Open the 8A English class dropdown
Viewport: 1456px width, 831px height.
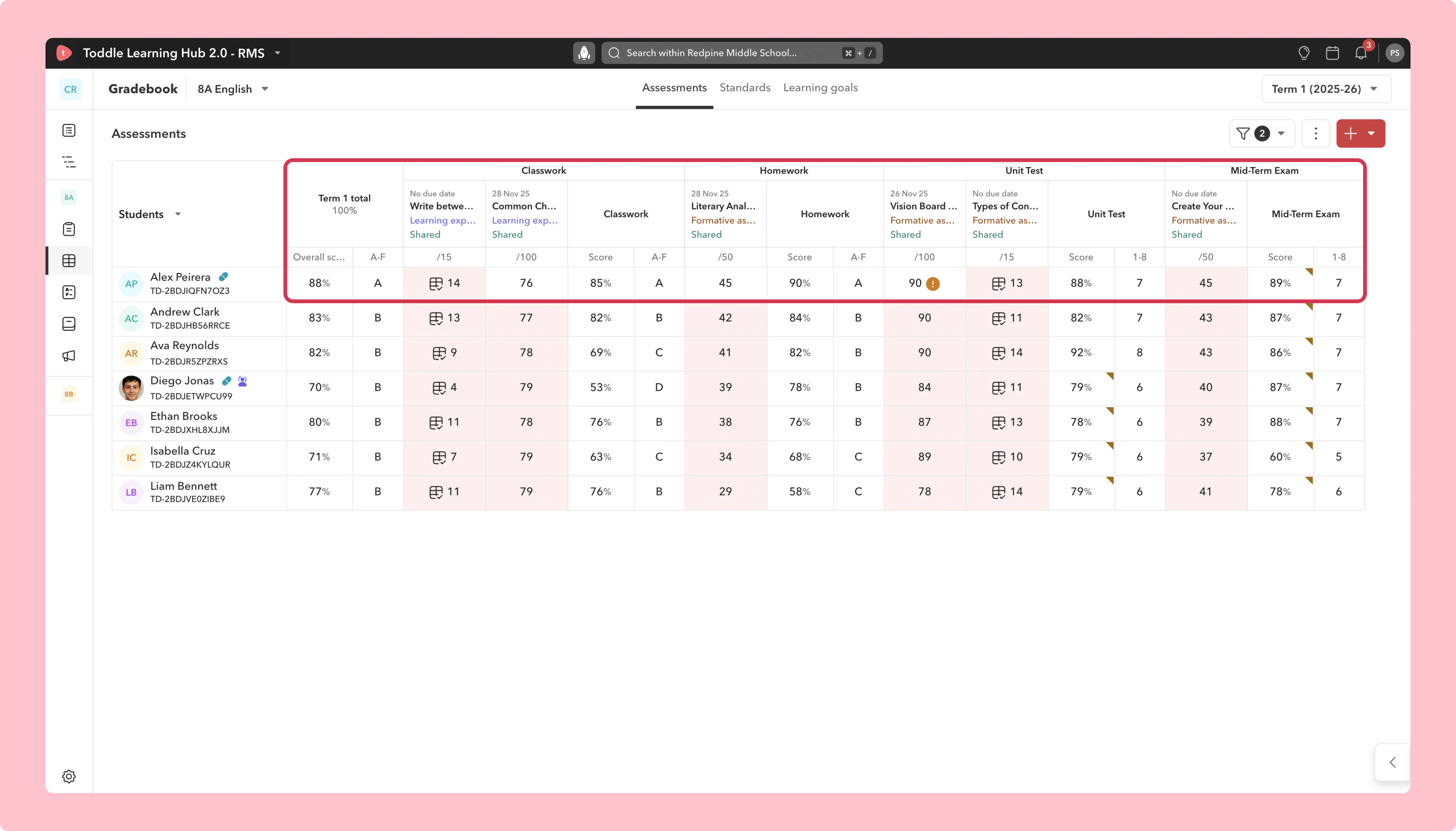pos(233,90)
